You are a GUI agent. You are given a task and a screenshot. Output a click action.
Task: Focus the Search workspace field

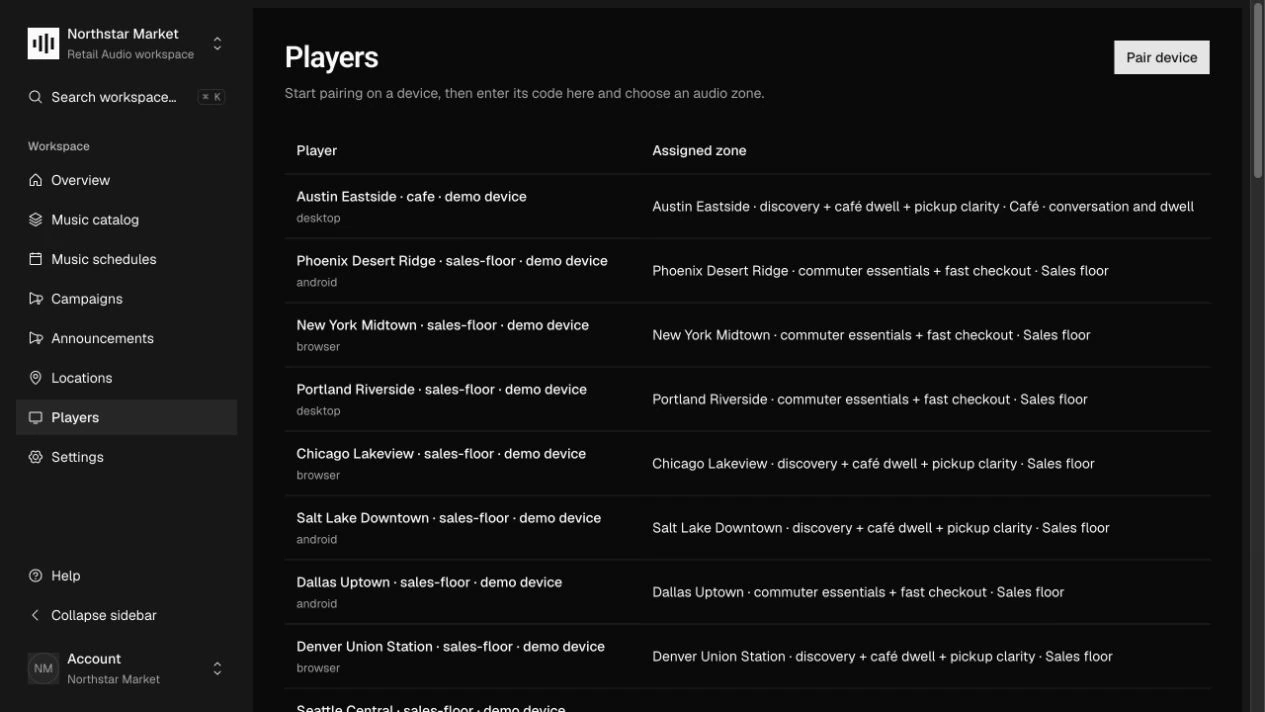pyautogui.click(x=126, y=97)
